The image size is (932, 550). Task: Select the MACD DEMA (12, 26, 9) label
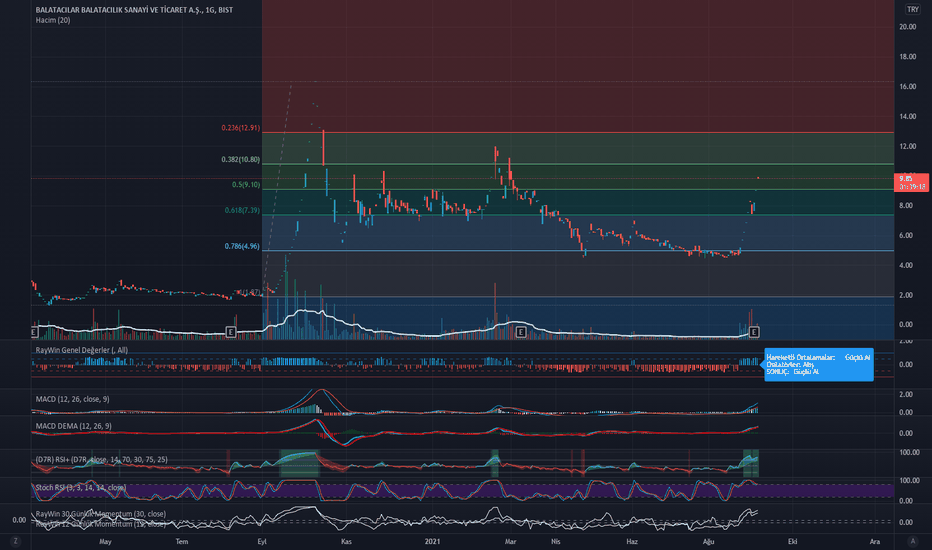pos(74,426)
